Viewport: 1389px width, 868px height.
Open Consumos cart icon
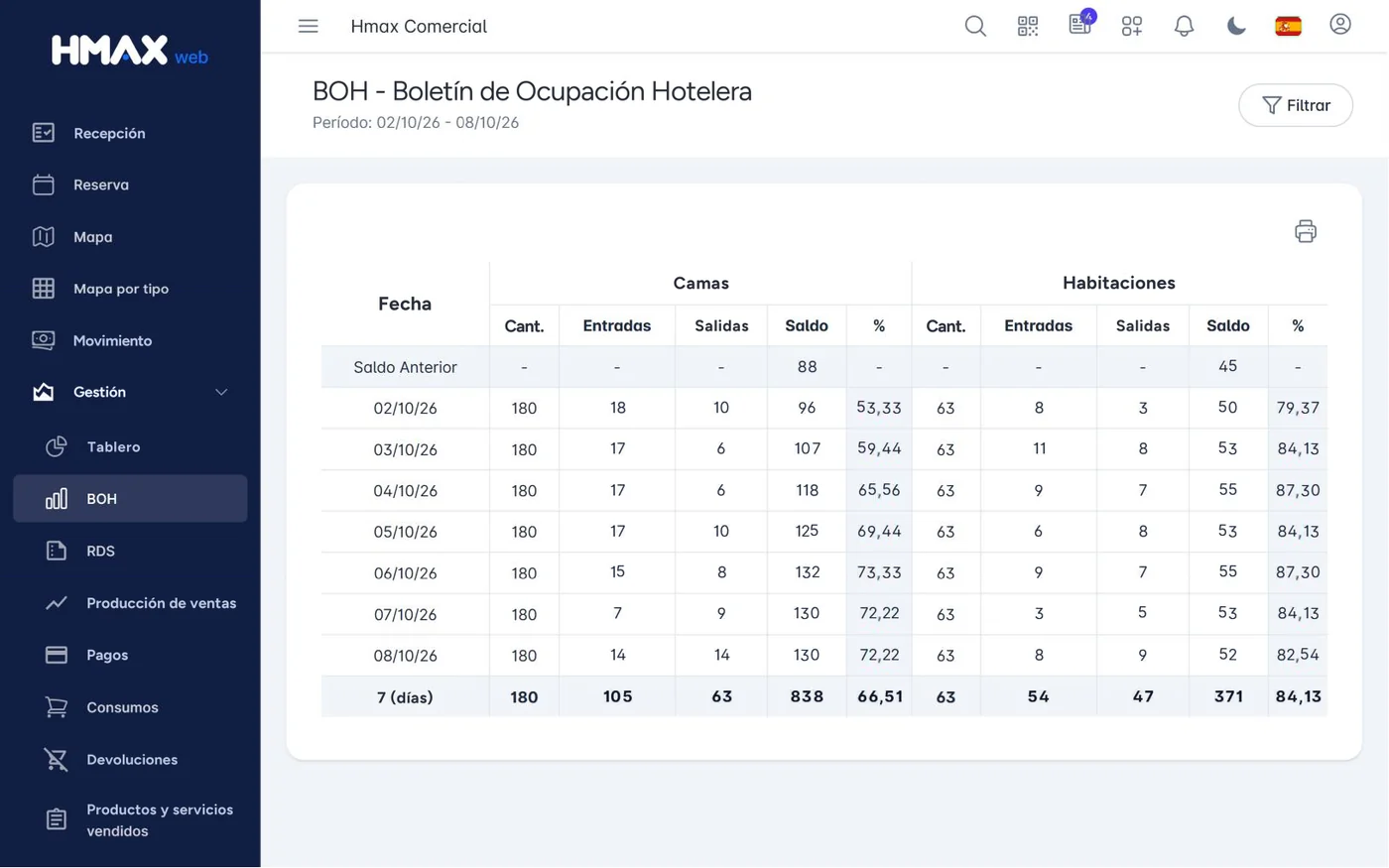[x=57, y=707]
